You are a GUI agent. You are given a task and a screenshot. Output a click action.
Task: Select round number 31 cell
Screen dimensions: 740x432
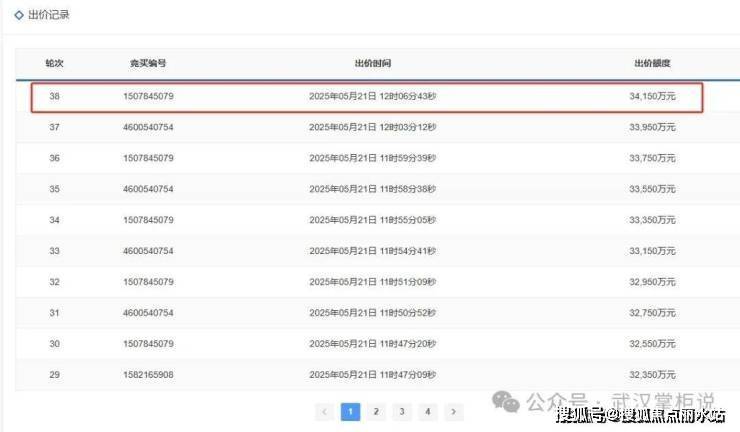click(54, 313)
